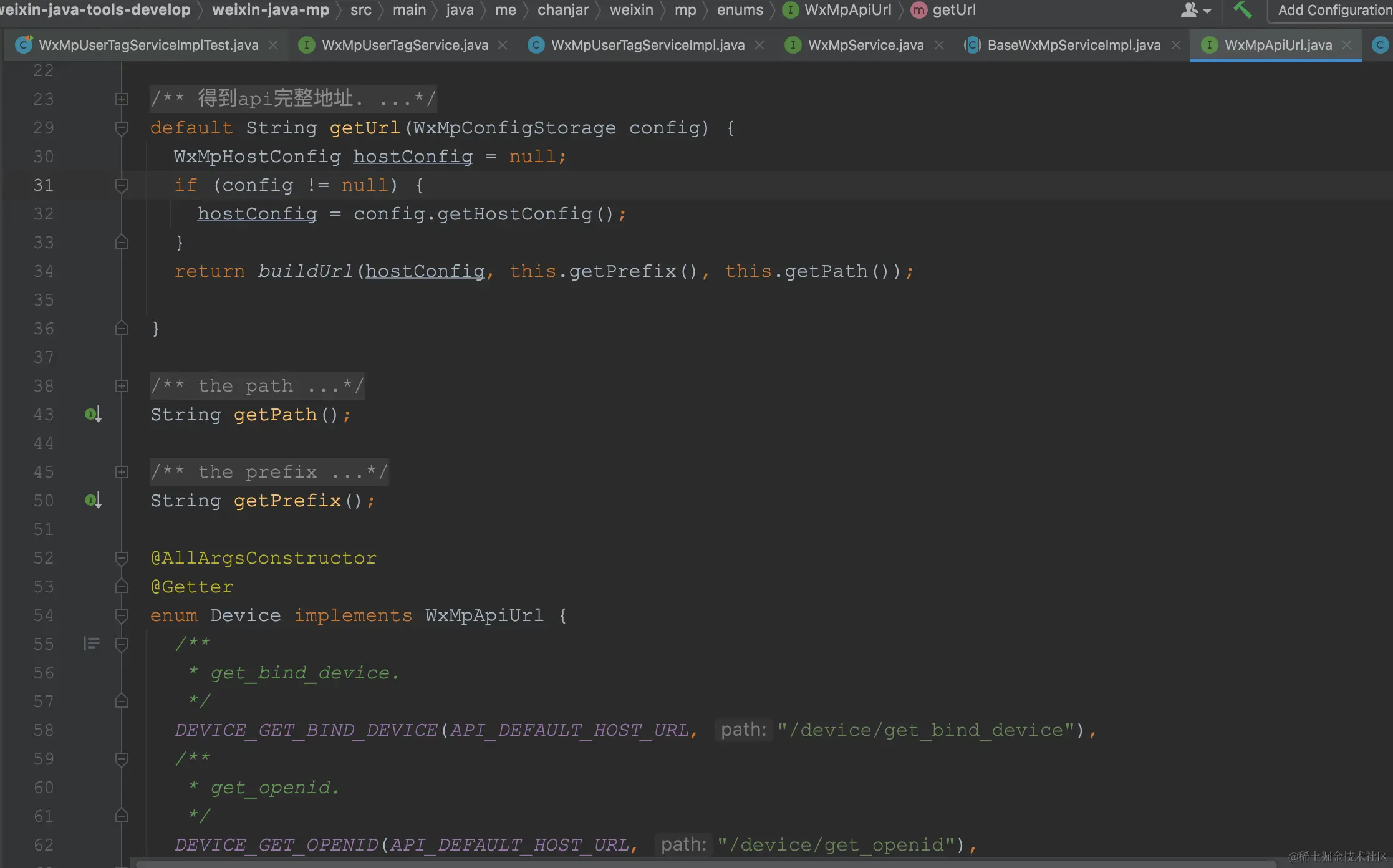
Task: Click buildUrl method call on line 34
Action: coord(305,271)
